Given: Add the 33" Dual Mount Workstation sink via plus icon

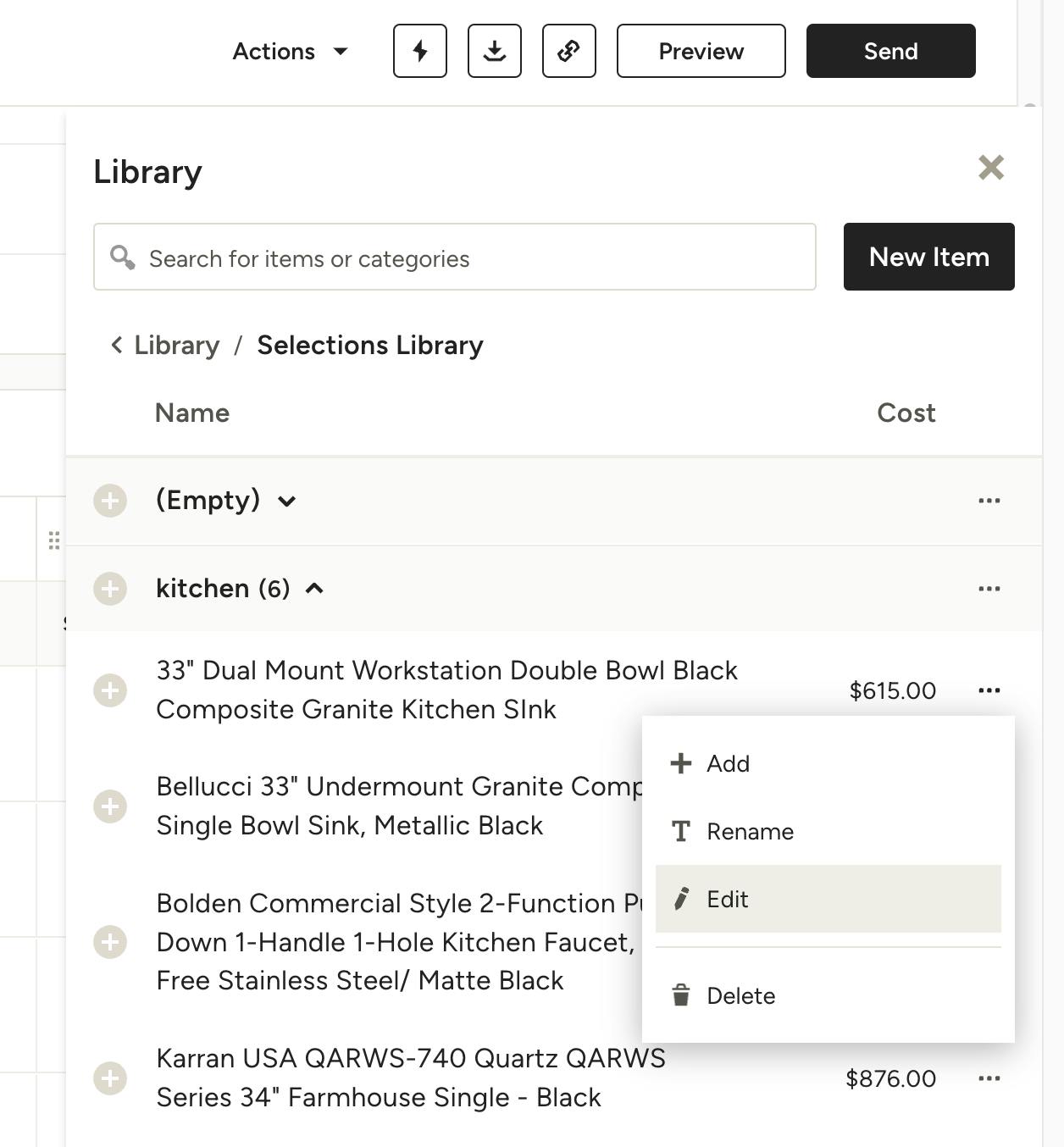Looking at the screenshot, I should (x=110, y=690).
